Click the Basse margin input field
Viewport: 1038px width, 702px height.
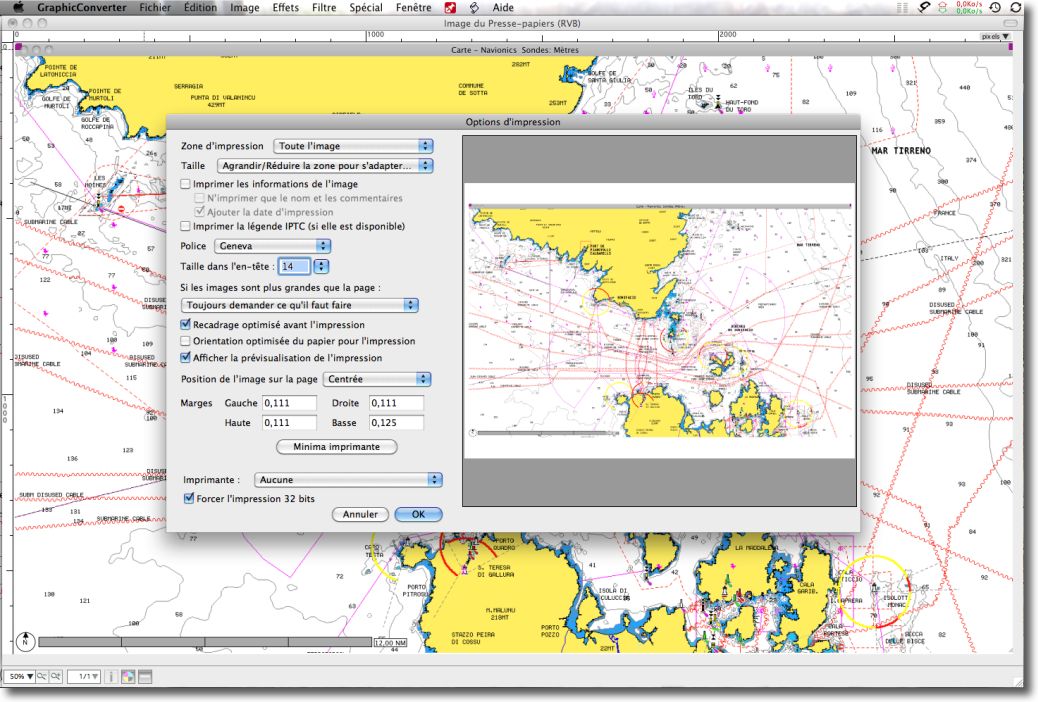point(396,423)
